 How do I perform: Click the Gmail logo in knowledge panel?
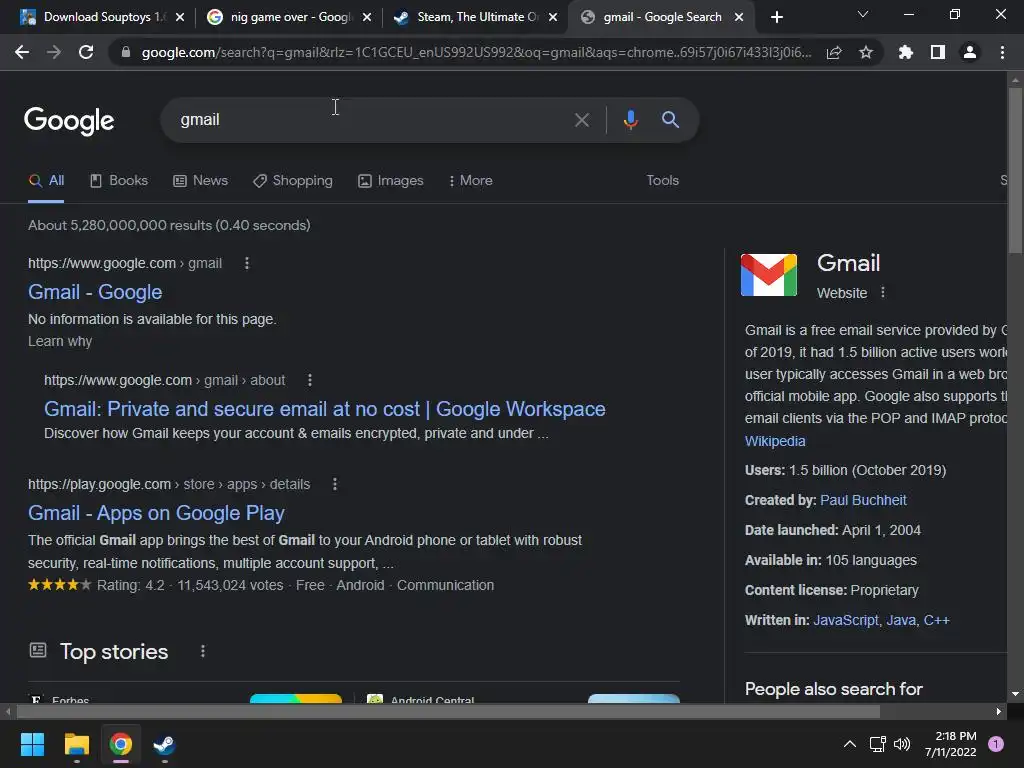[769, 275]
